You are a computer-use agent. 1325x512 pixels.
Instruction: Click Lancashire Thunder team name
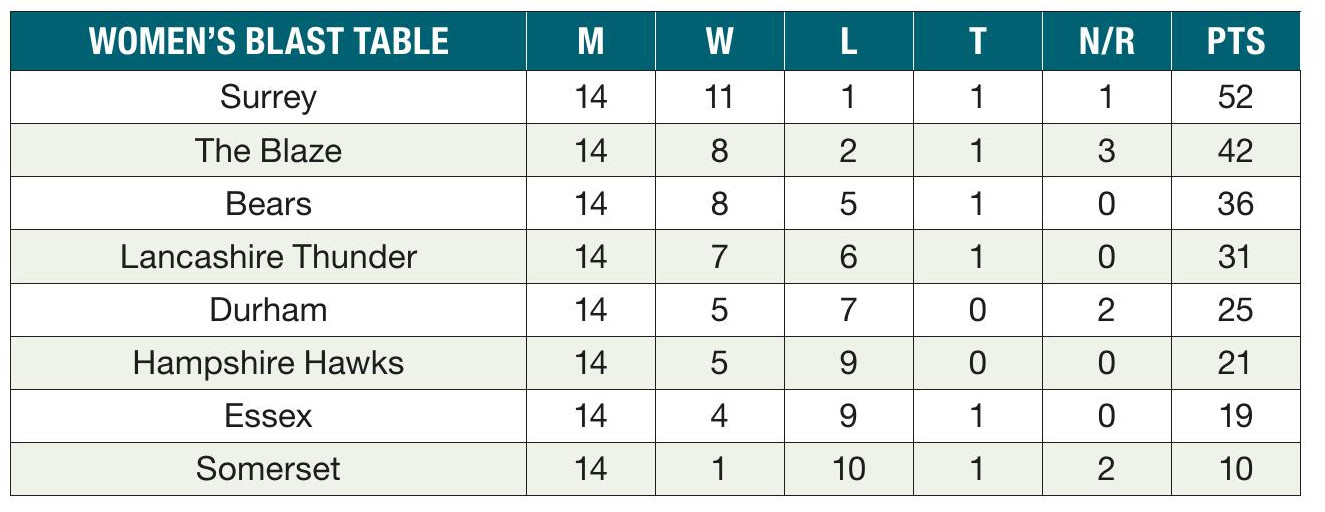tap(268, 257)
